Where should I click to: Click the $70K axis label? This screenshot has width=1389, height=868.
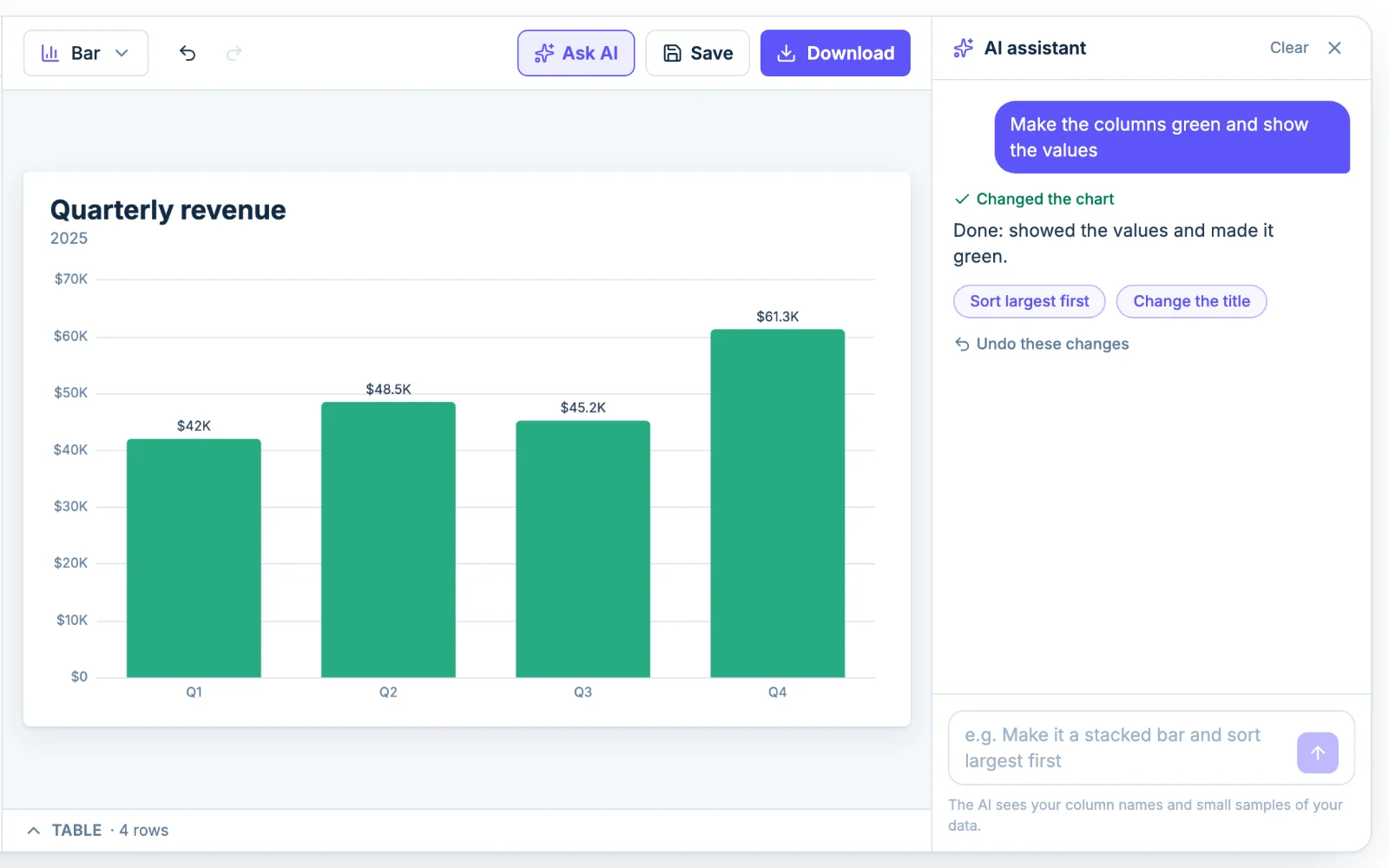pos(71,279)
